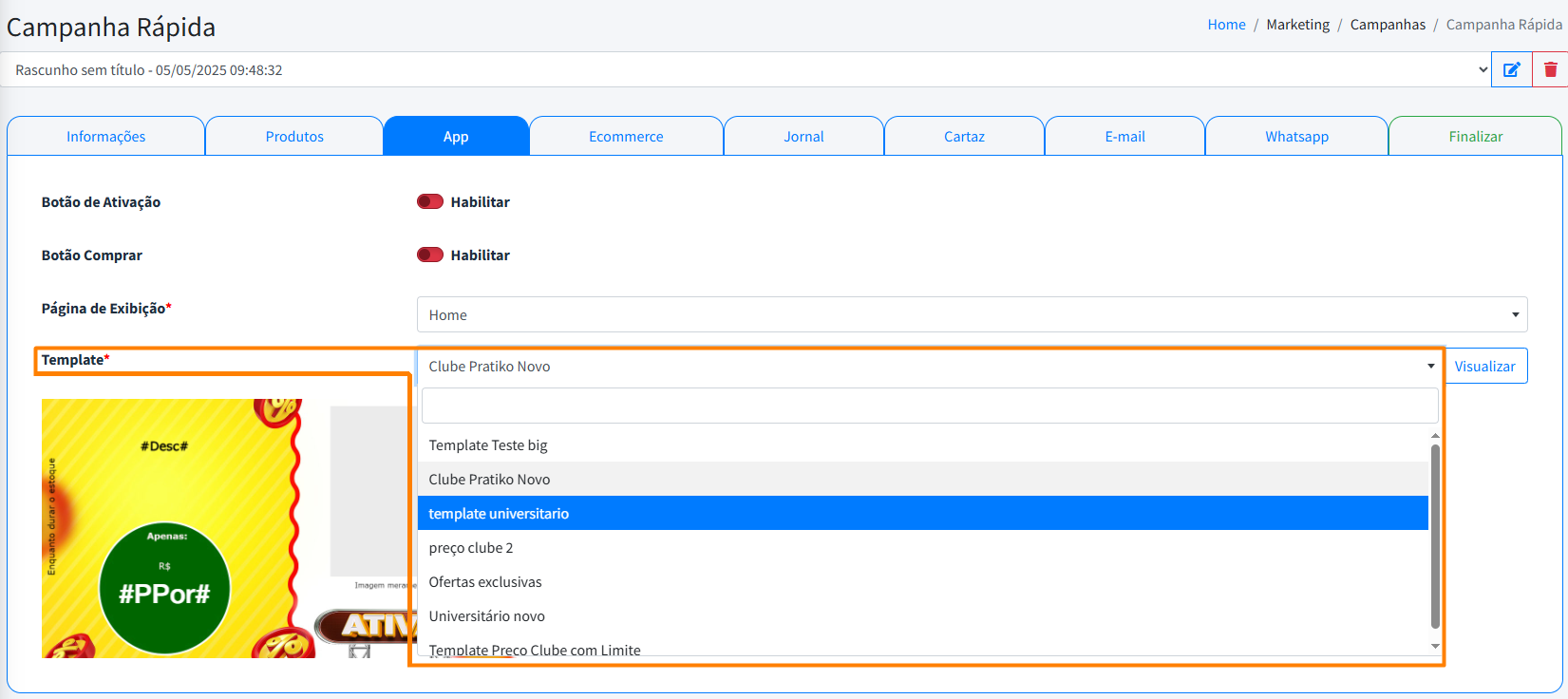This screenshot has height=699, width=1568.
Task: Click the red trash delete icon
Action: pyautogui.click(x=1550, y=69)
